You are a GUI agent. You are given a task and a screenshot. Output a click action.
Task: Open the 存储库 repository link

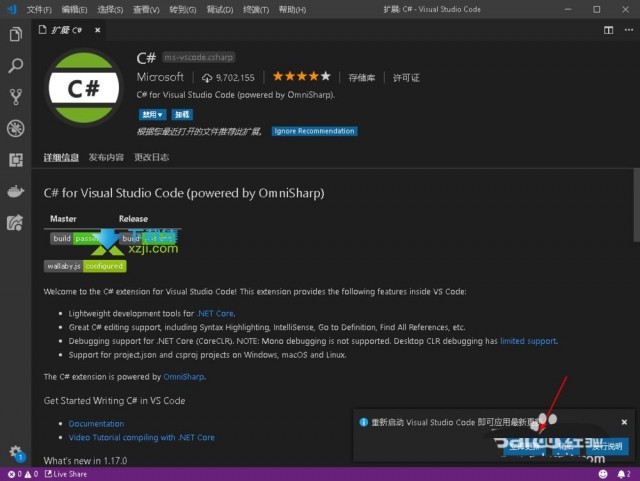362,78
